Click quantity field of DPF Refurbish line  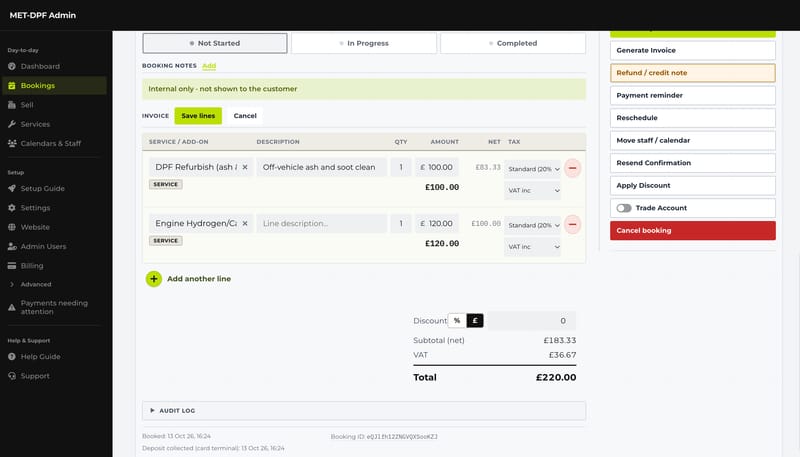coord(401,167)
